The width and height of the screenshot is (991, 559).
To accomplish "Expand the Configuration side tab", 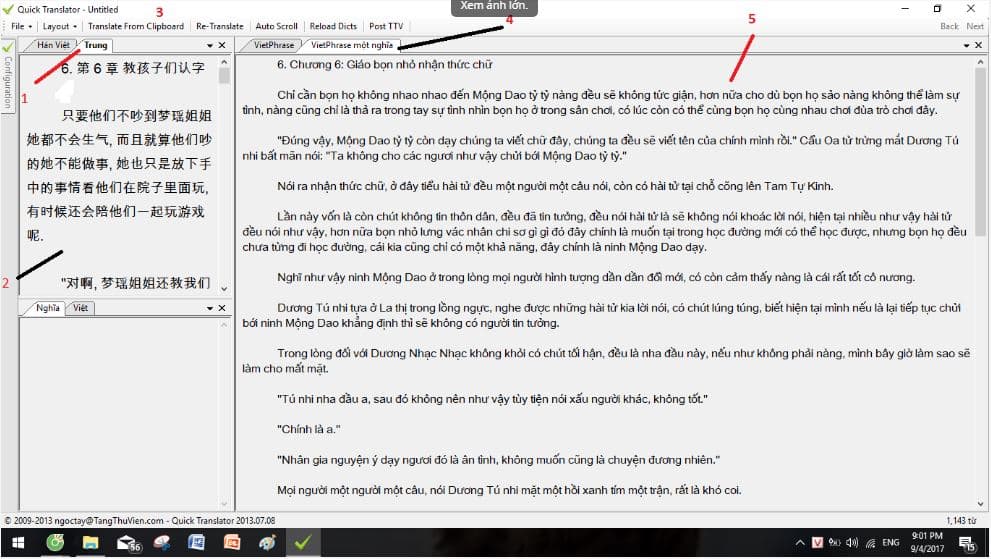I will tap(8, 76).
